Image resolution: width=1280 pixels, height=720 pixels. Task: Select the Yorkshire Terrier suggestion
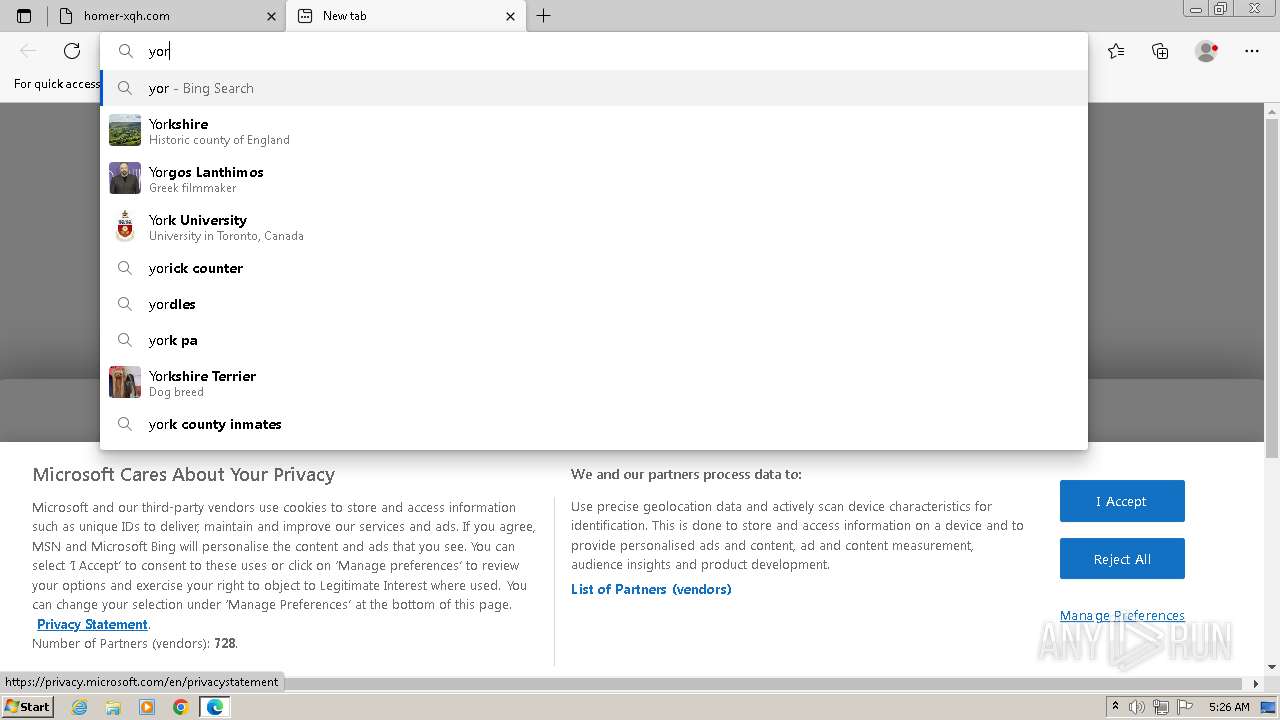click(594, 383)
